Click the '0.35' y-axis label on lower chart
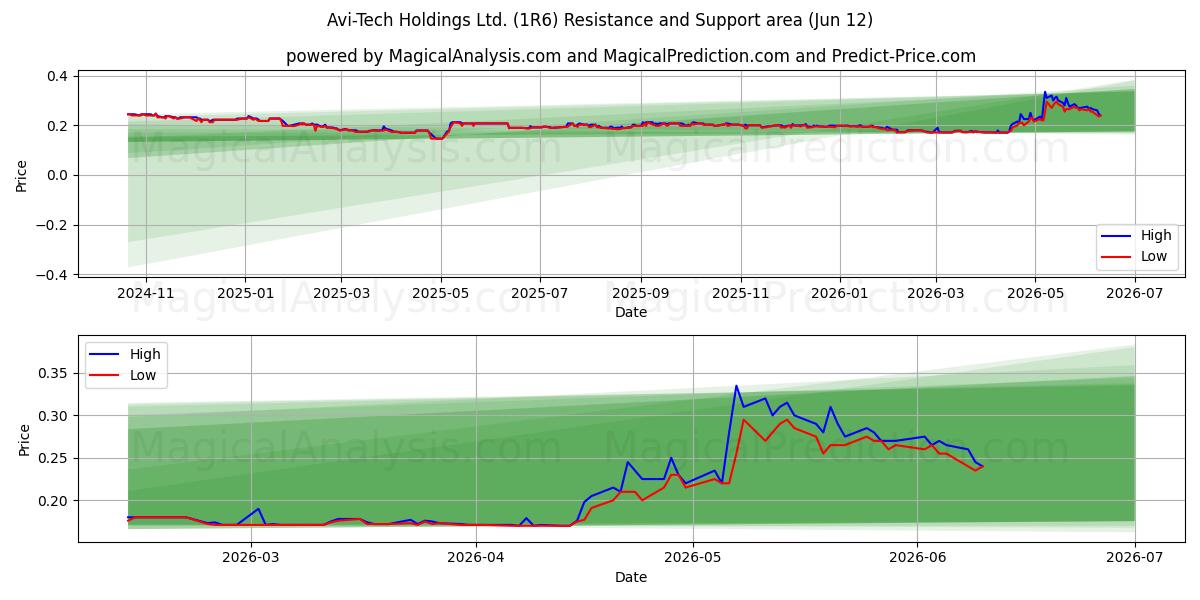This screenshot has width=1200, height=600. click(54, 373)
